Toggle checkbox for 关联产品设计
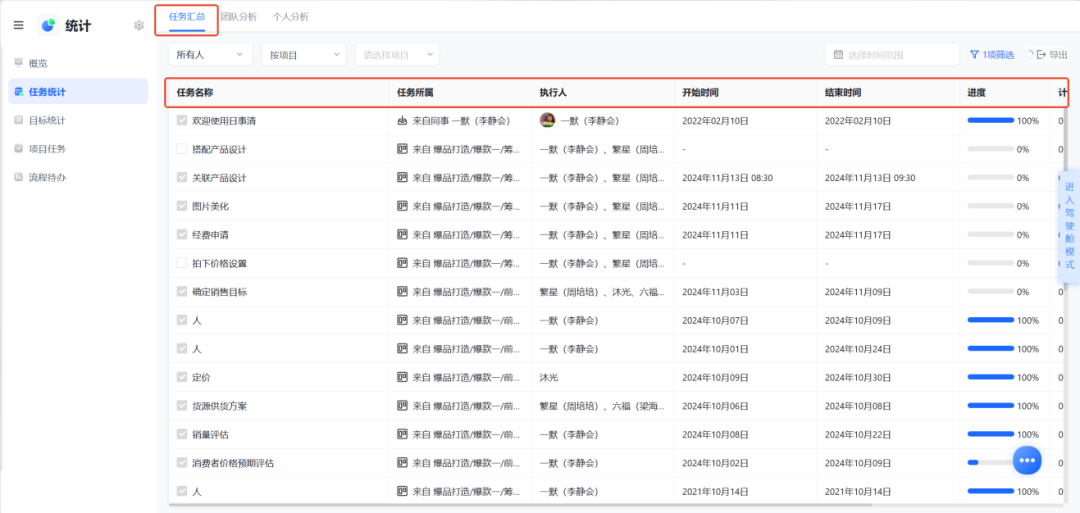This screenshot has width=1080, height=513. [182, 178]
